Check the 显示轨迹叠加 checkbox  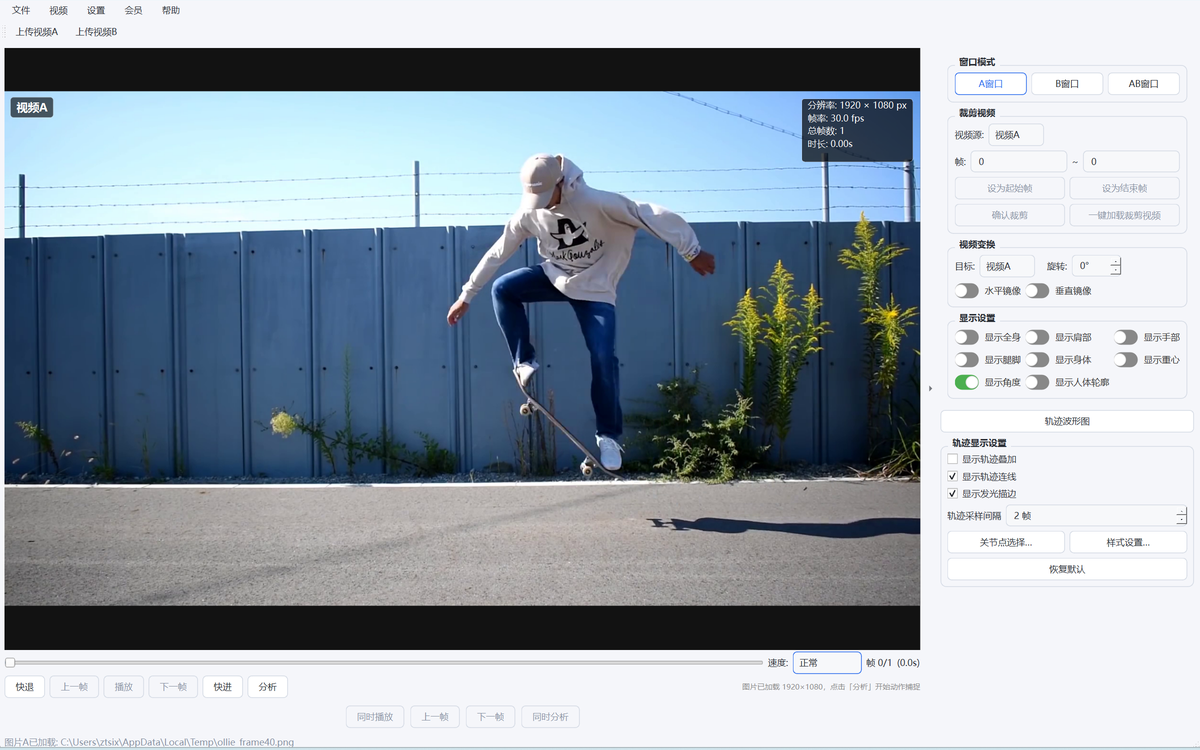tap(953, 459)
